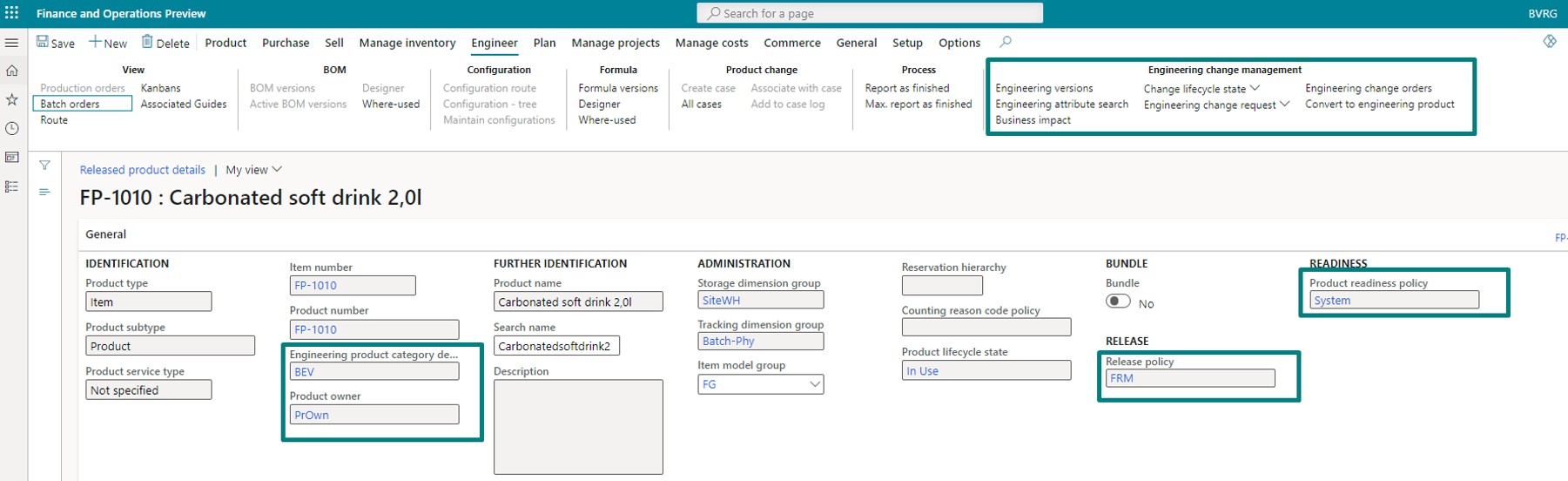The image size is (1568, 481).
Task: Expand Change lifecycle state dropdown
Action: click(x=1255, y=88)
